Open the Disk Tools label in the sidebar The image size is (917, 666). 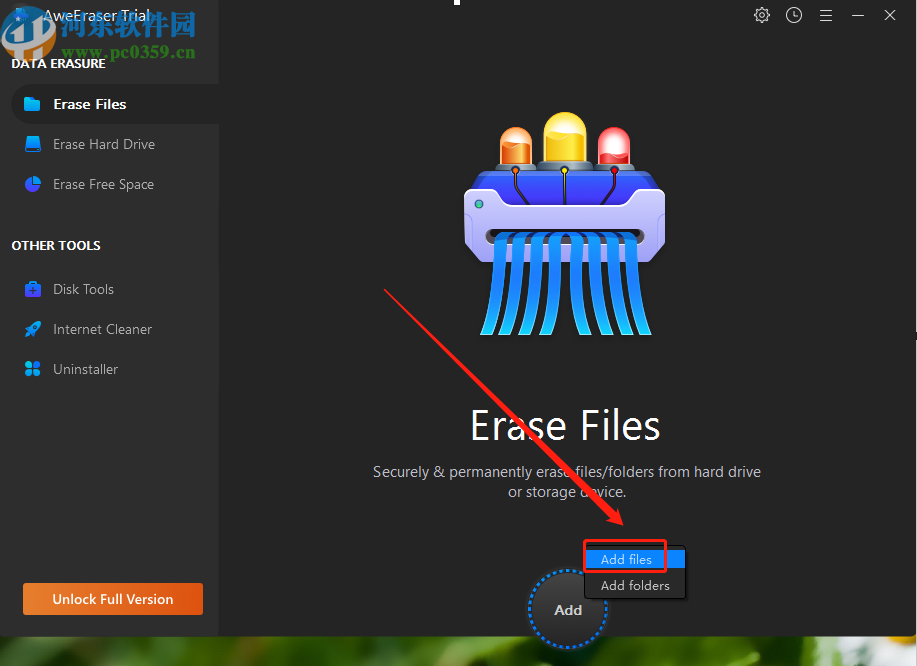(x=84, y=289)
